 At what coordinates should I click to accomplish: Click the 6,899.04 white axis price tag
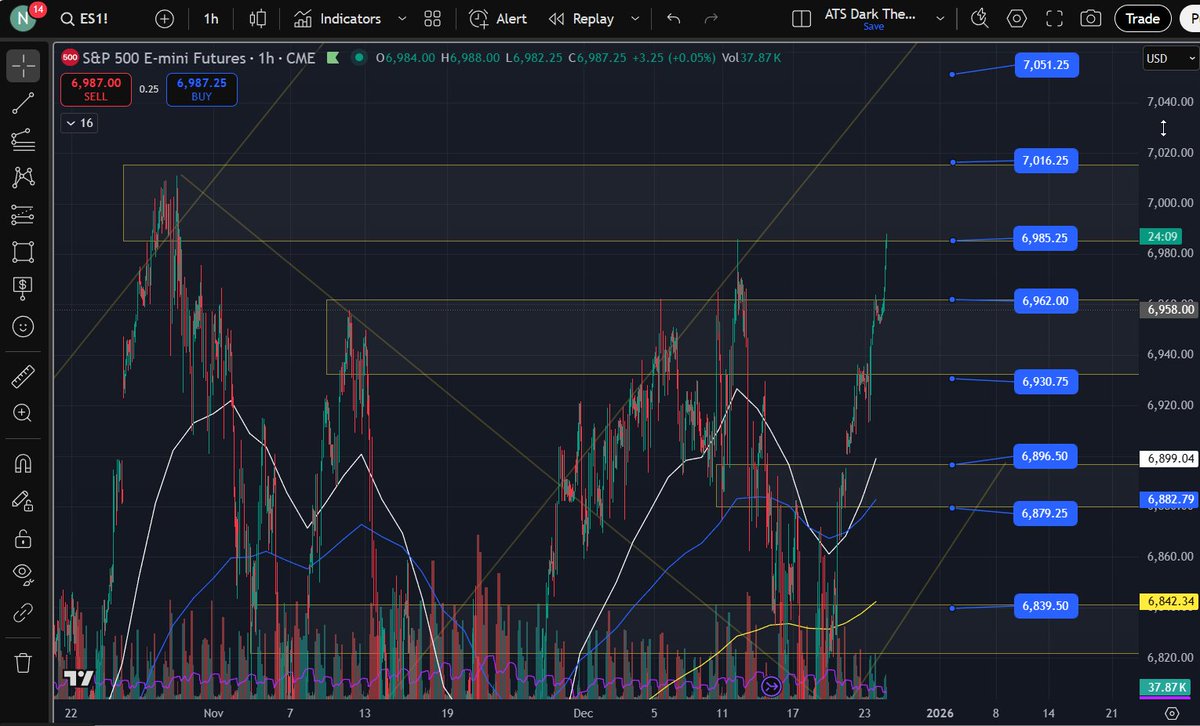click(1168, 459)
